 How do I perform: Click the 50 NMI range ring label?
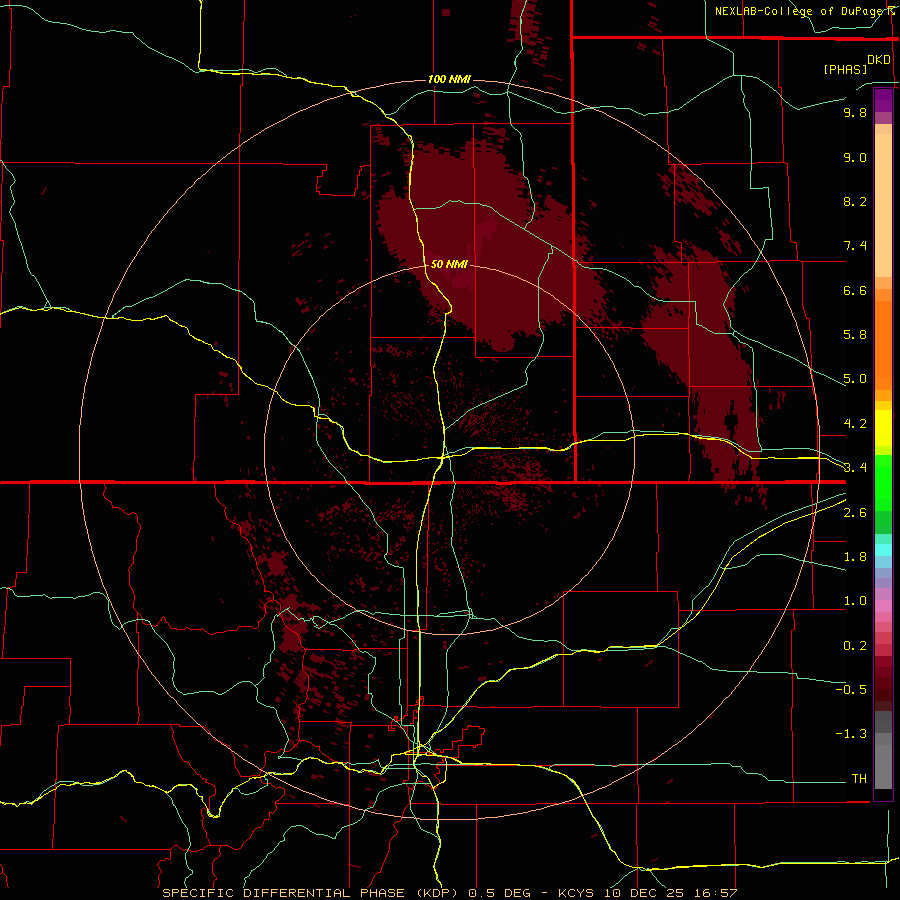[x=449, y=264]
